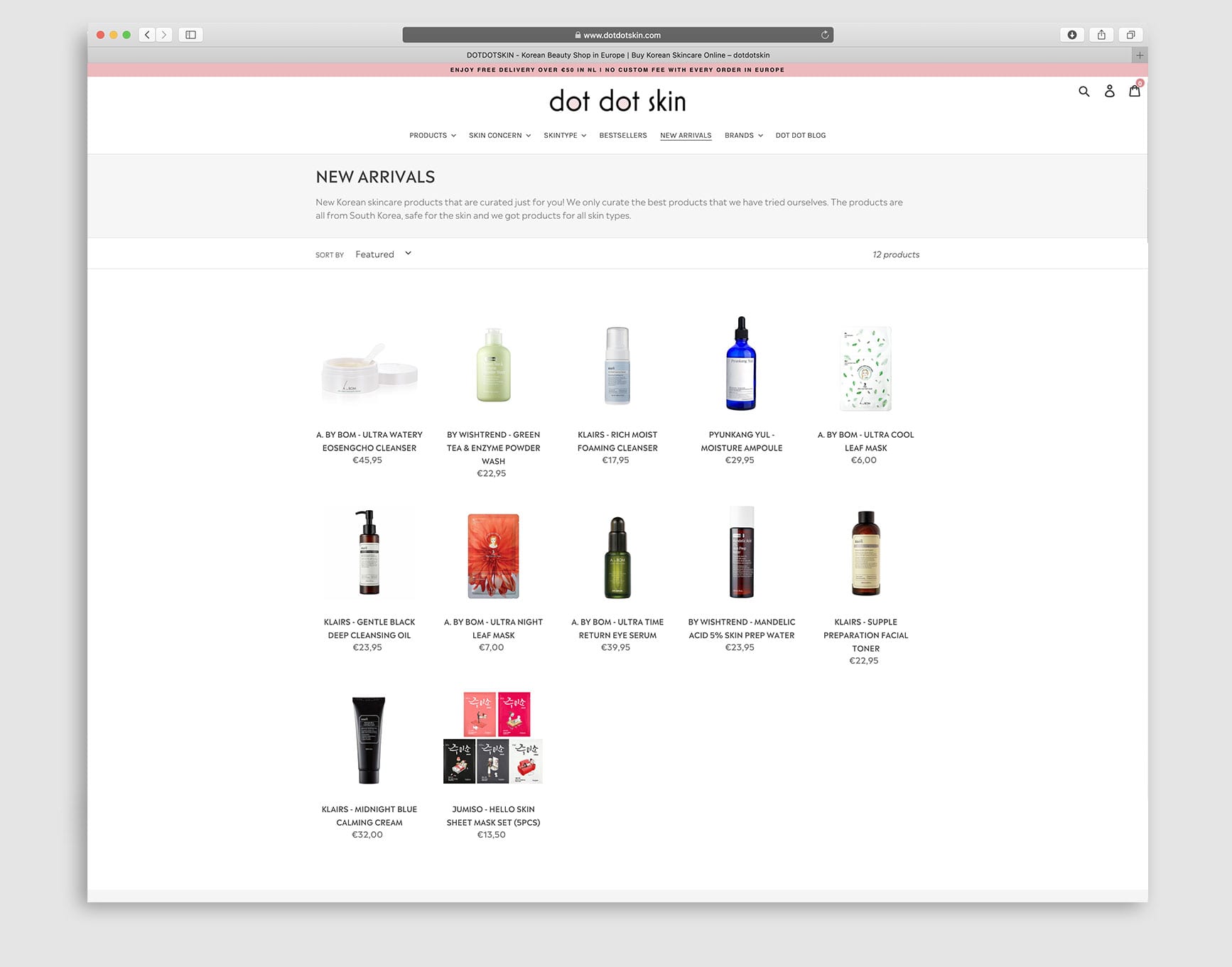The image size is (1232, 967).
Task: Open Safari's share menu
Action: click(1101, 35)
